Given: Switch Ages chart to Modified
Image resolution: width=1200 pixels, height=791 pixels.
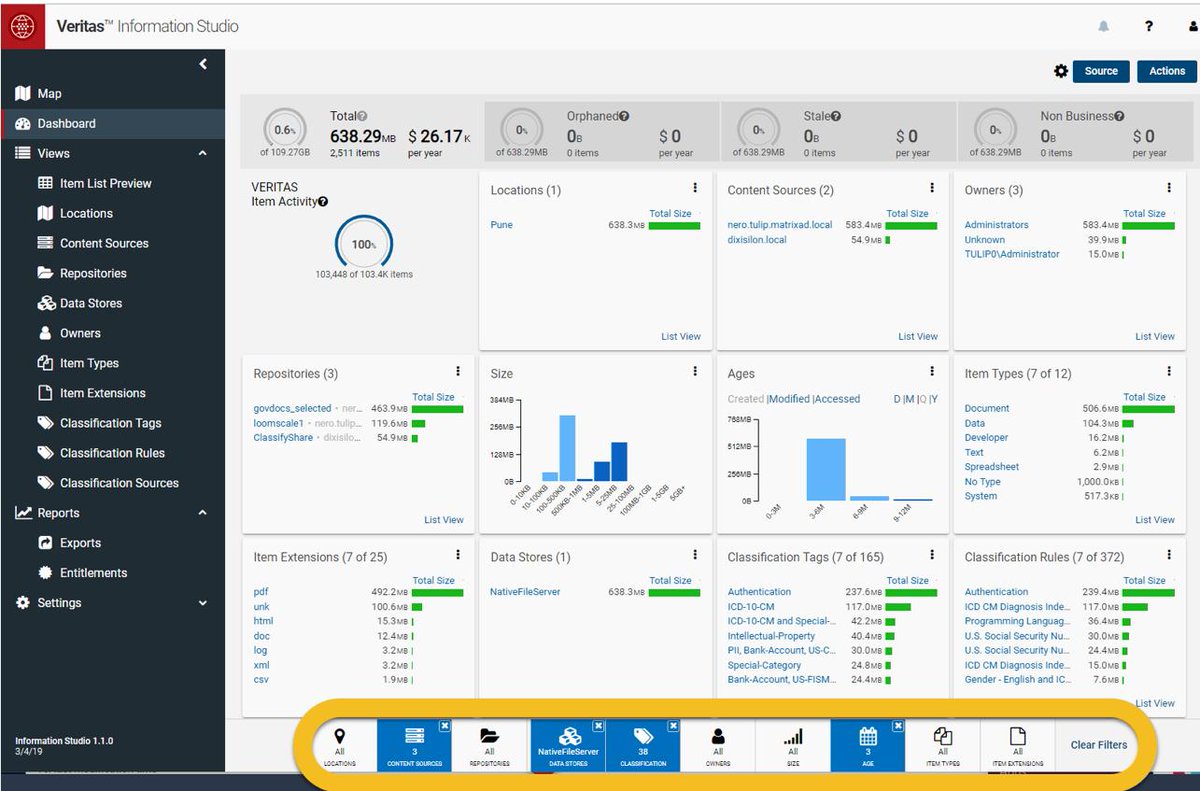Looking at the screenshot, I should (x=789, y=399).
